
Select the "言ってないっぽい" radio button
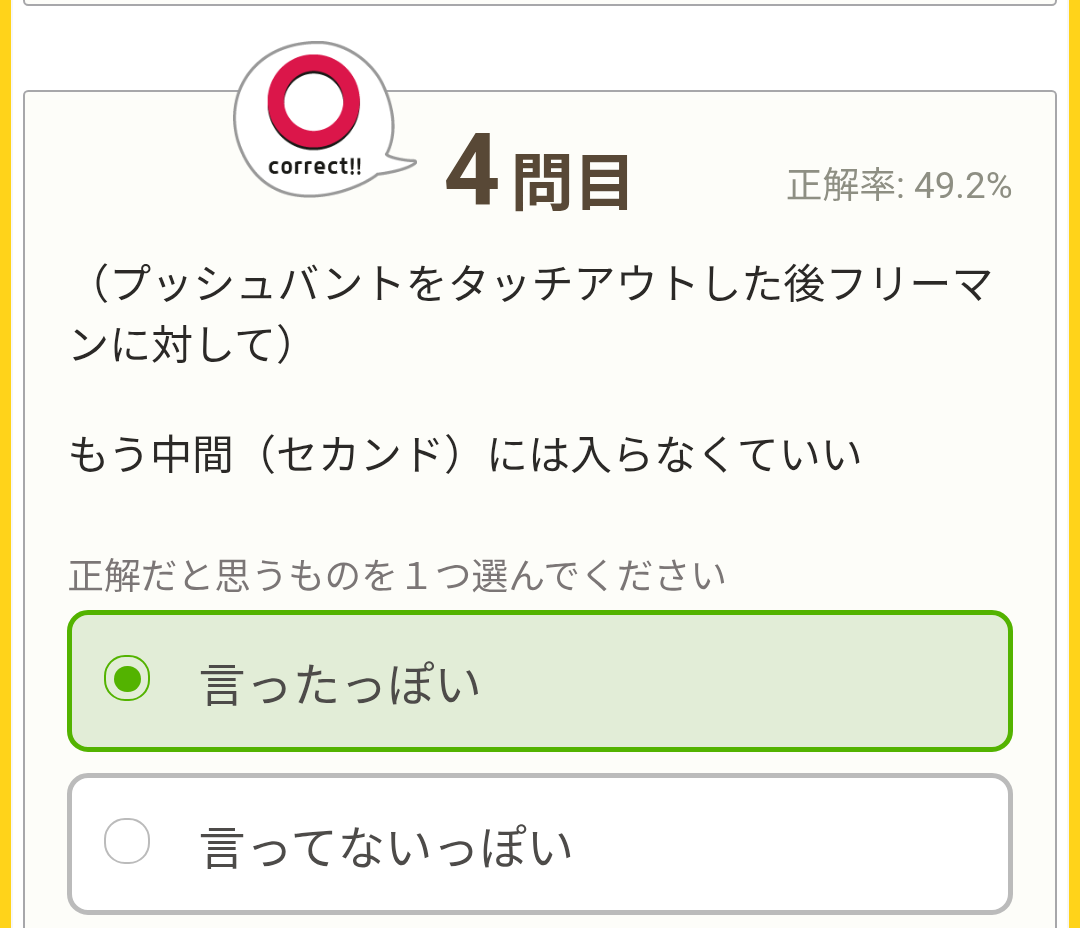click(127, 842)
